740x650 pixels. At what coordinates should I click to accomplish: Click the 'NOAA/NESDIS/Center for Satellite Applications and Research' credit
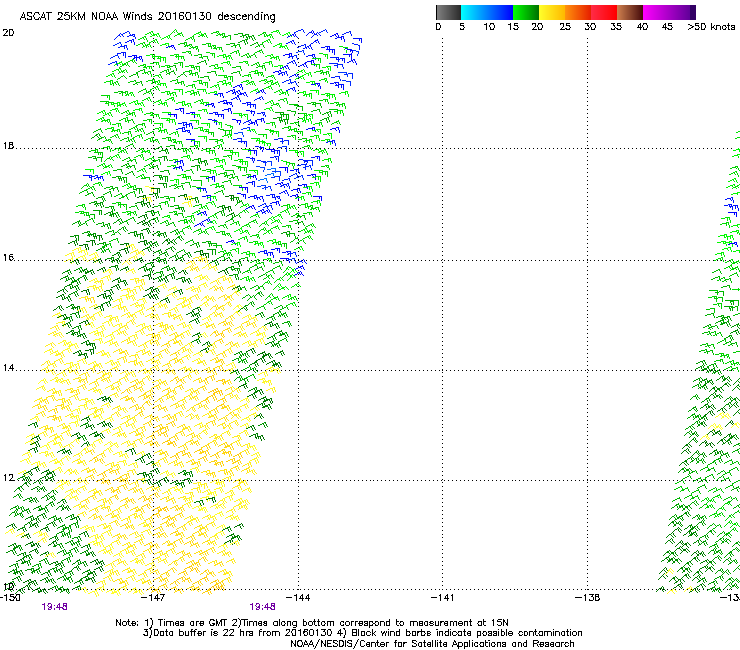[x=432, y=644]
